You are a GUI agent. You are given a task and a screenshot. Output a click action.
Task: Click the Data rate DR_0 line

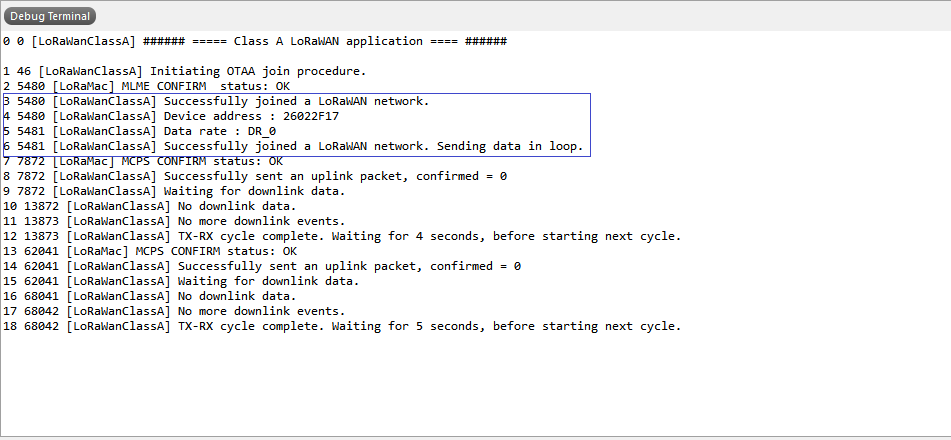coord(139,132)
